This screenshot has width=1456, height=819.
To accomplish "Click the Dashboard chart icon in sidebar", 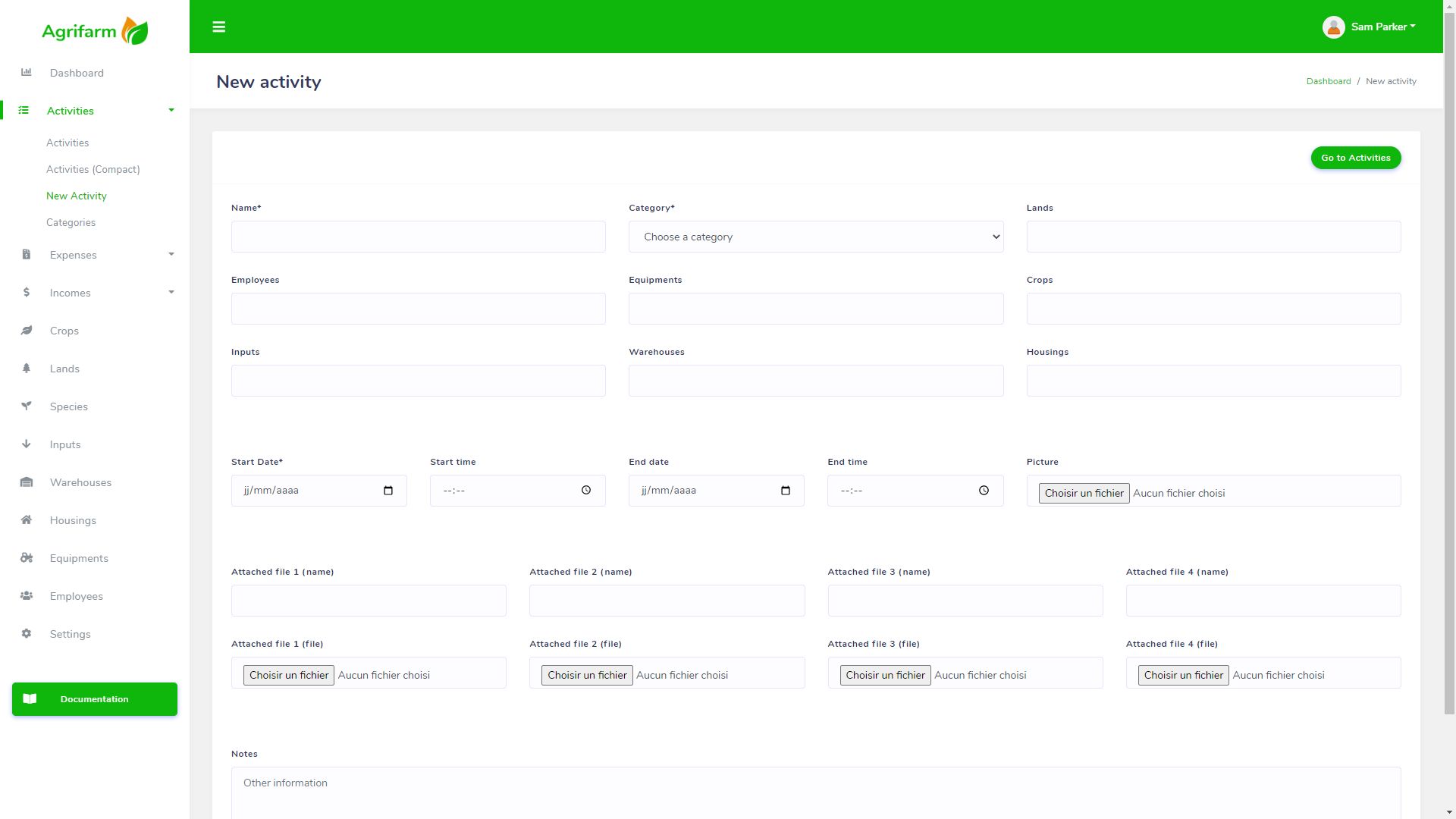I will pos(27,73).
